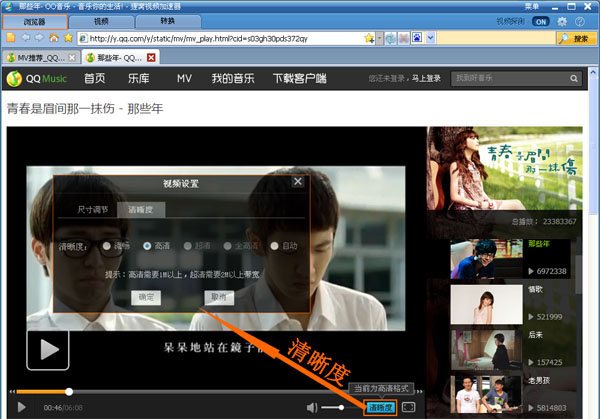
Task: Play video from the control bar
Action: click(x=21, y=407)
